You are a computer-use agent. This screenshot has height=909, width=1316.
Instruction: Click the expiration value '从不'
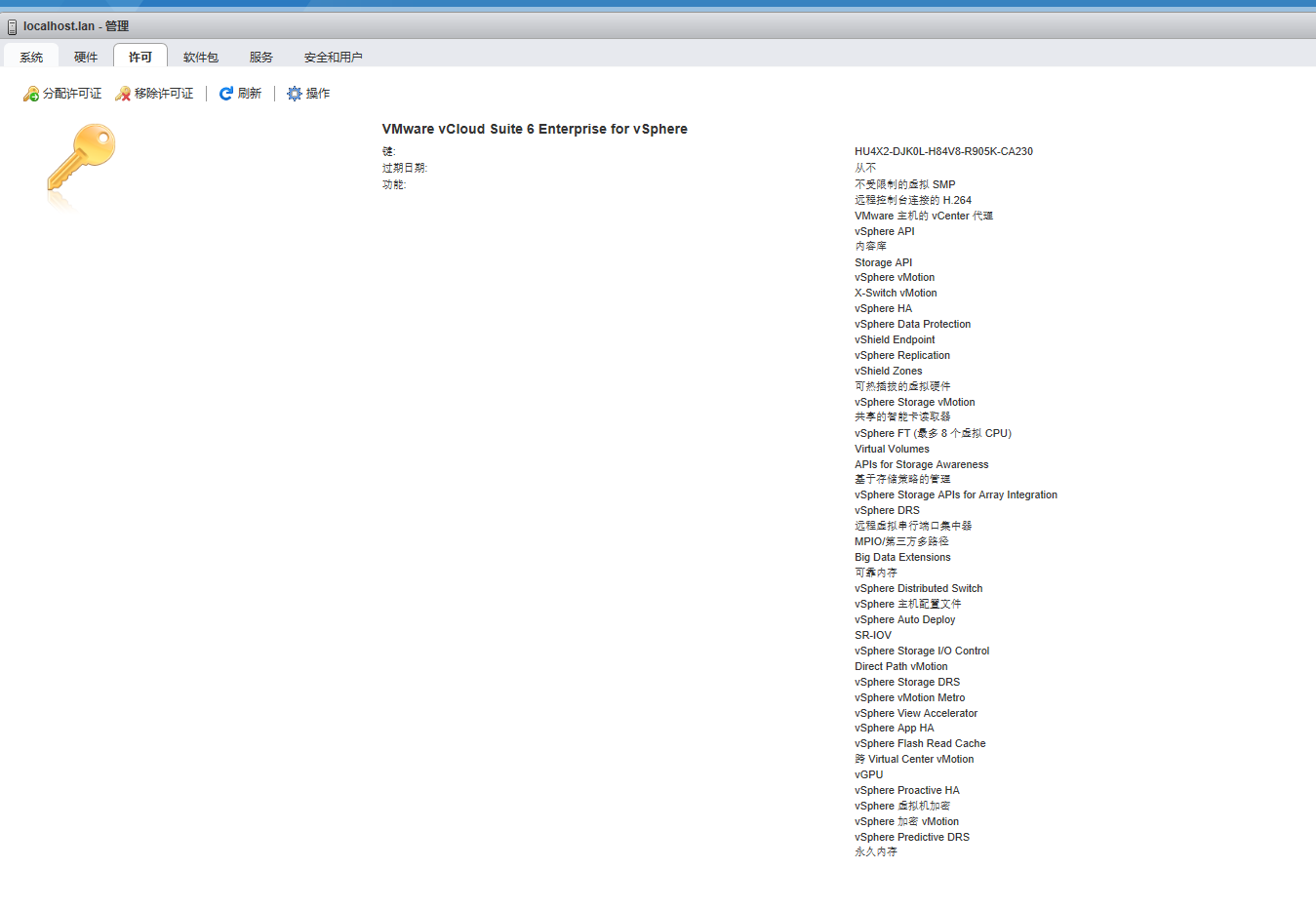[x=865, y=168]
